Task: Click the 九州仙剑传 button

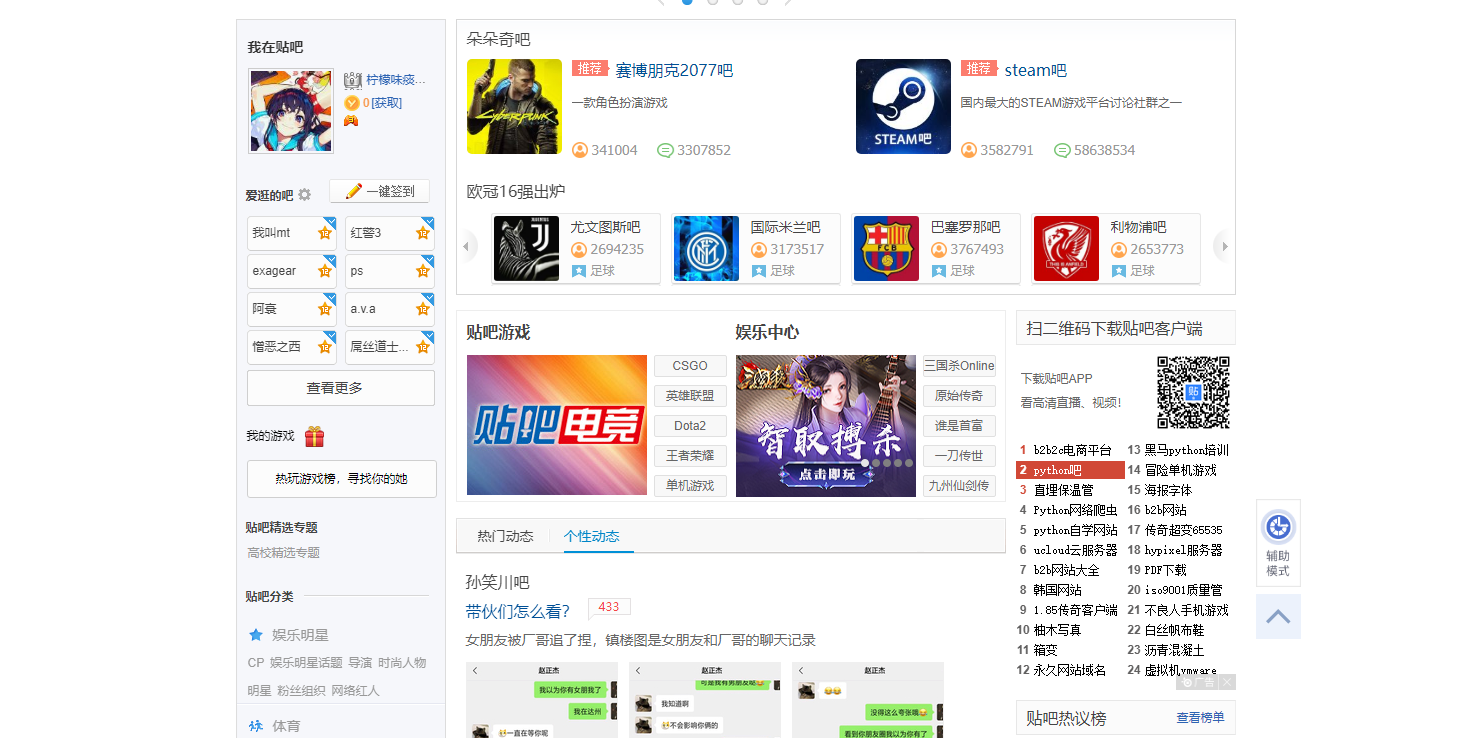Action: pyautogui.click(x=959, y=486)
